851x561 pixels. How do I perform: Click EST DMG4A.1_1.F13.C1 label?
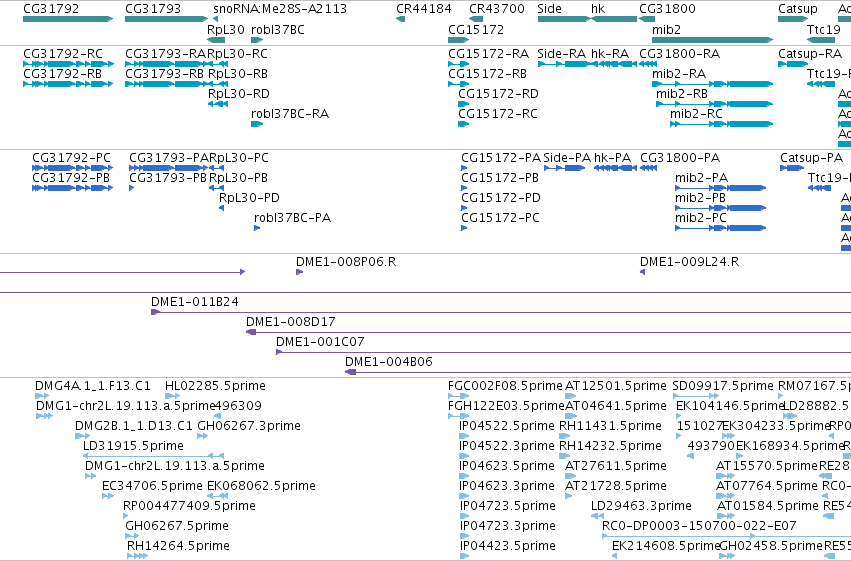click(x=93, y=386)
